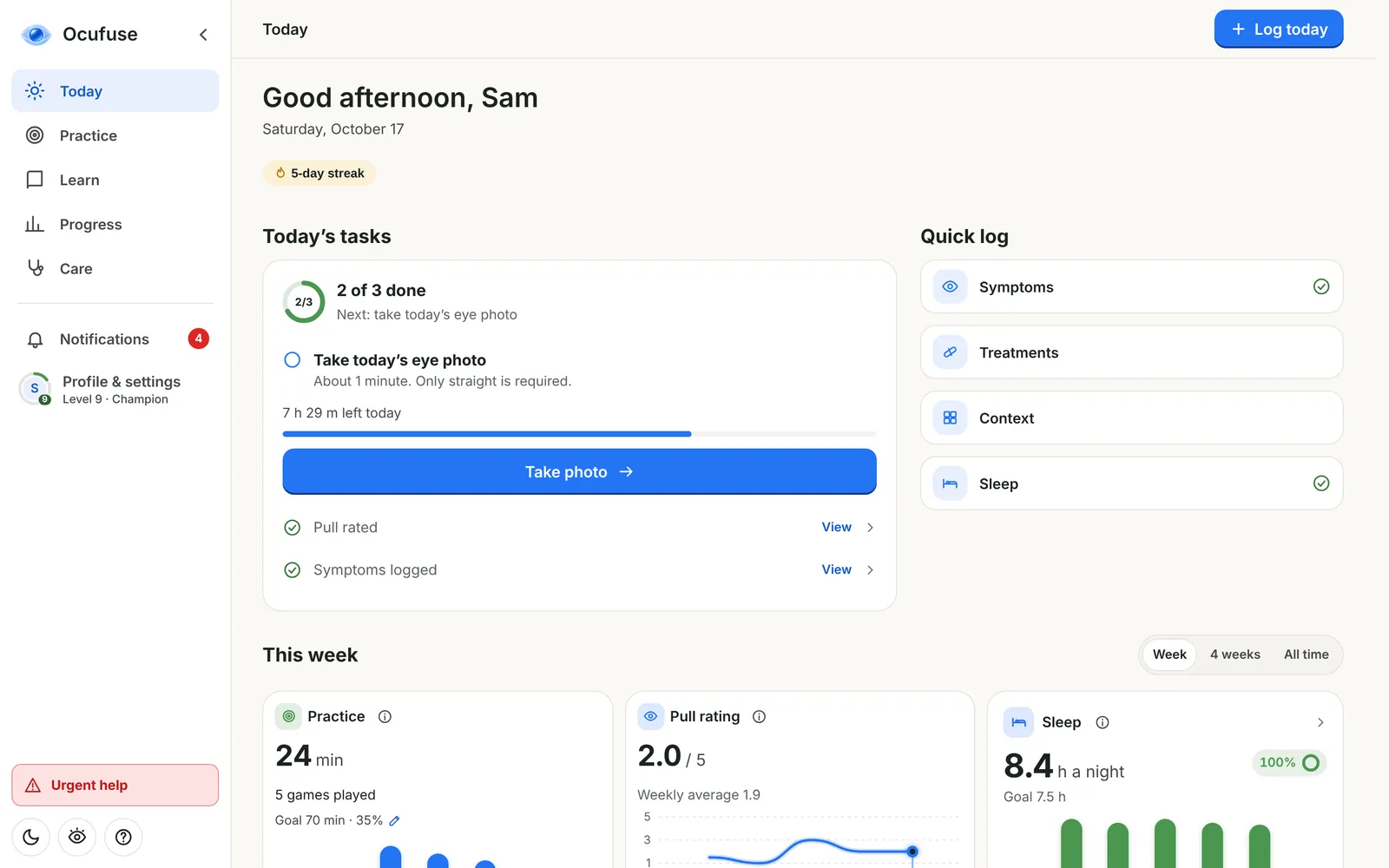Expand Symptoms logged with its chevron
This screenshot has height=868, width=1389.
[870, 570]
